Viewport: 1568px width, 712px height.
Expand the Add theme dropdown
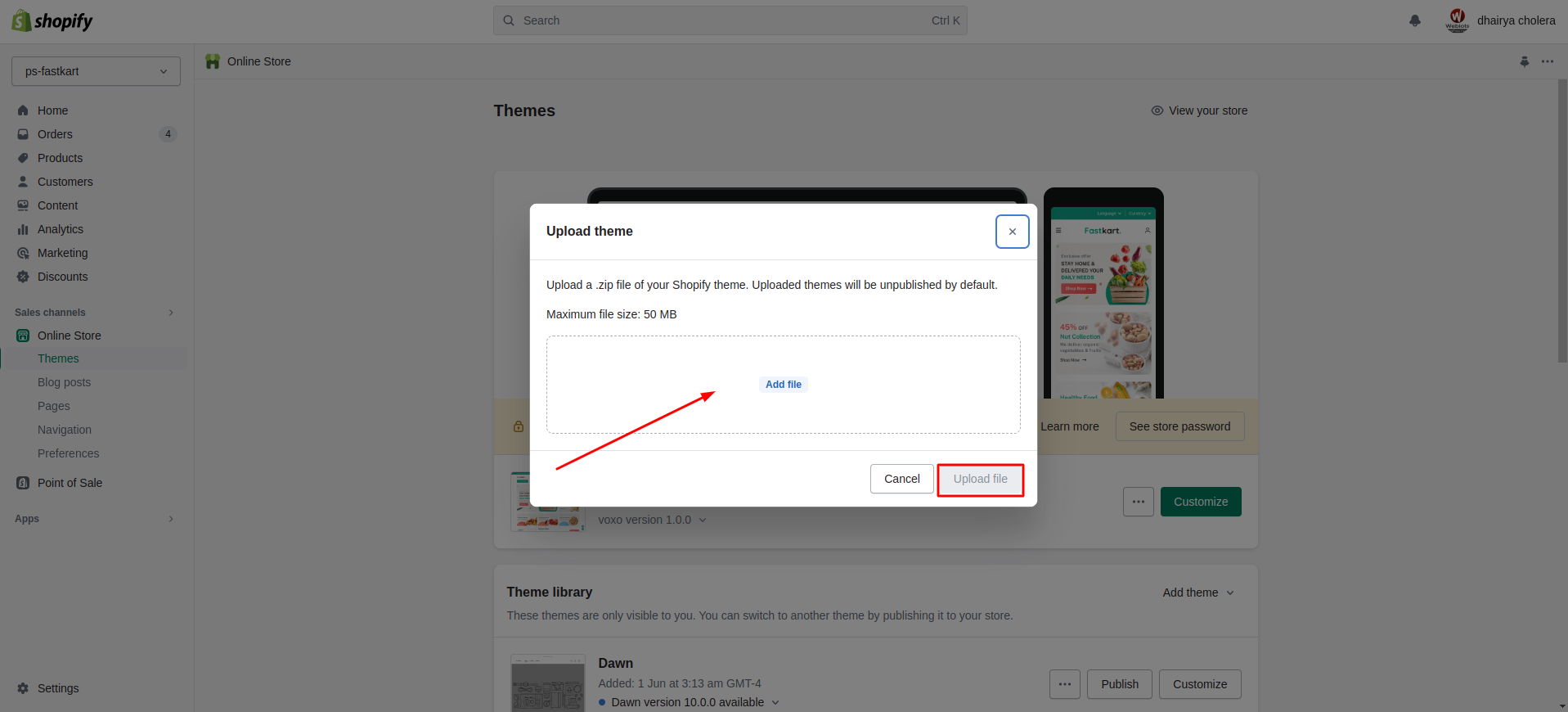pyautogui.click(x=1197, y=593)
